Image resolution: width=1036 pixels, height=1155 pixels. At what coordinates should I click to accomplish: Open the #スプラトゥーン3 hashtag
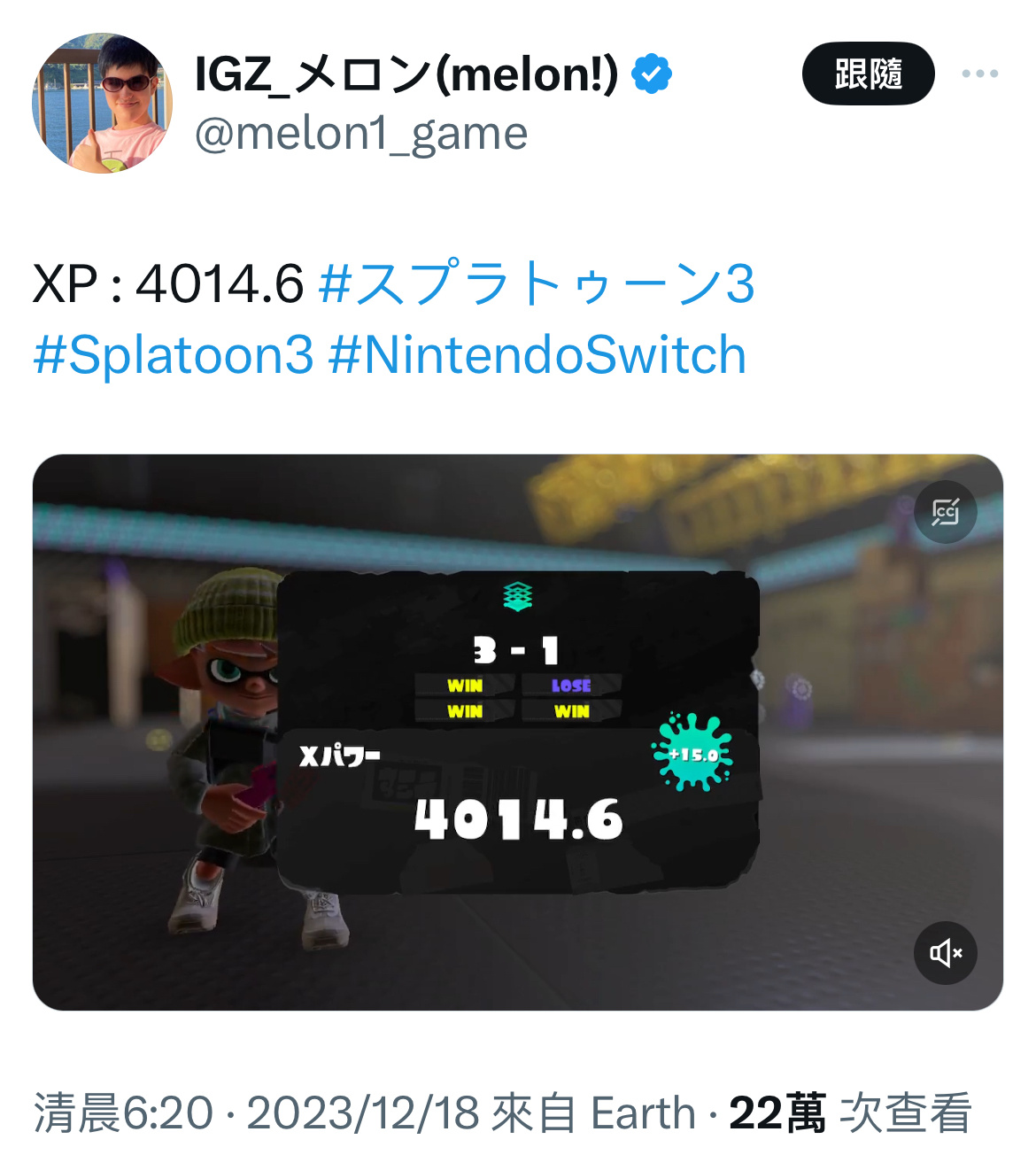click(x=537, y=283)
